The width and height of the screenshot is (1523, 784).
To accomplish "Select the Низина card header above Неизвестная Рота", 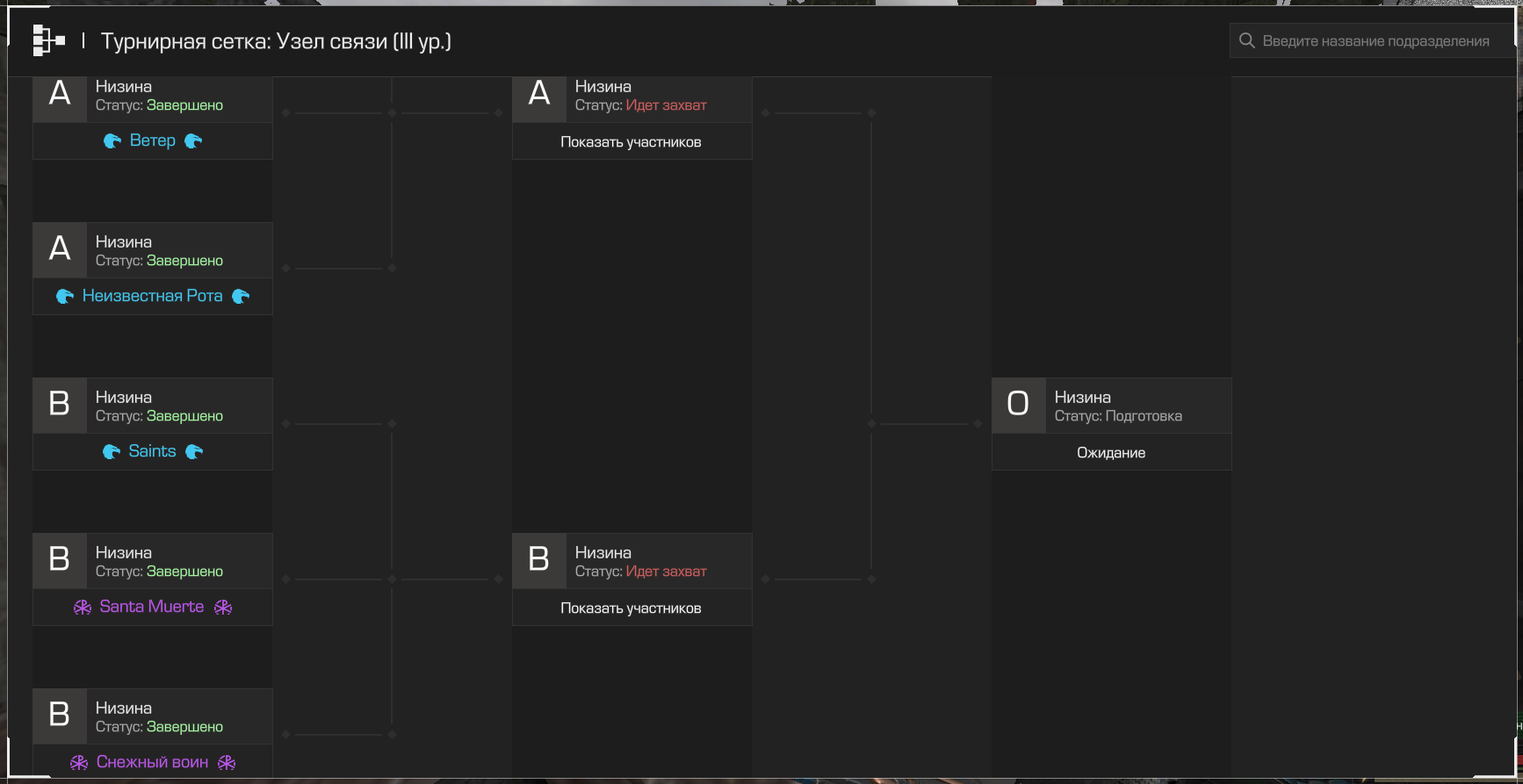I will coord(153,250).
